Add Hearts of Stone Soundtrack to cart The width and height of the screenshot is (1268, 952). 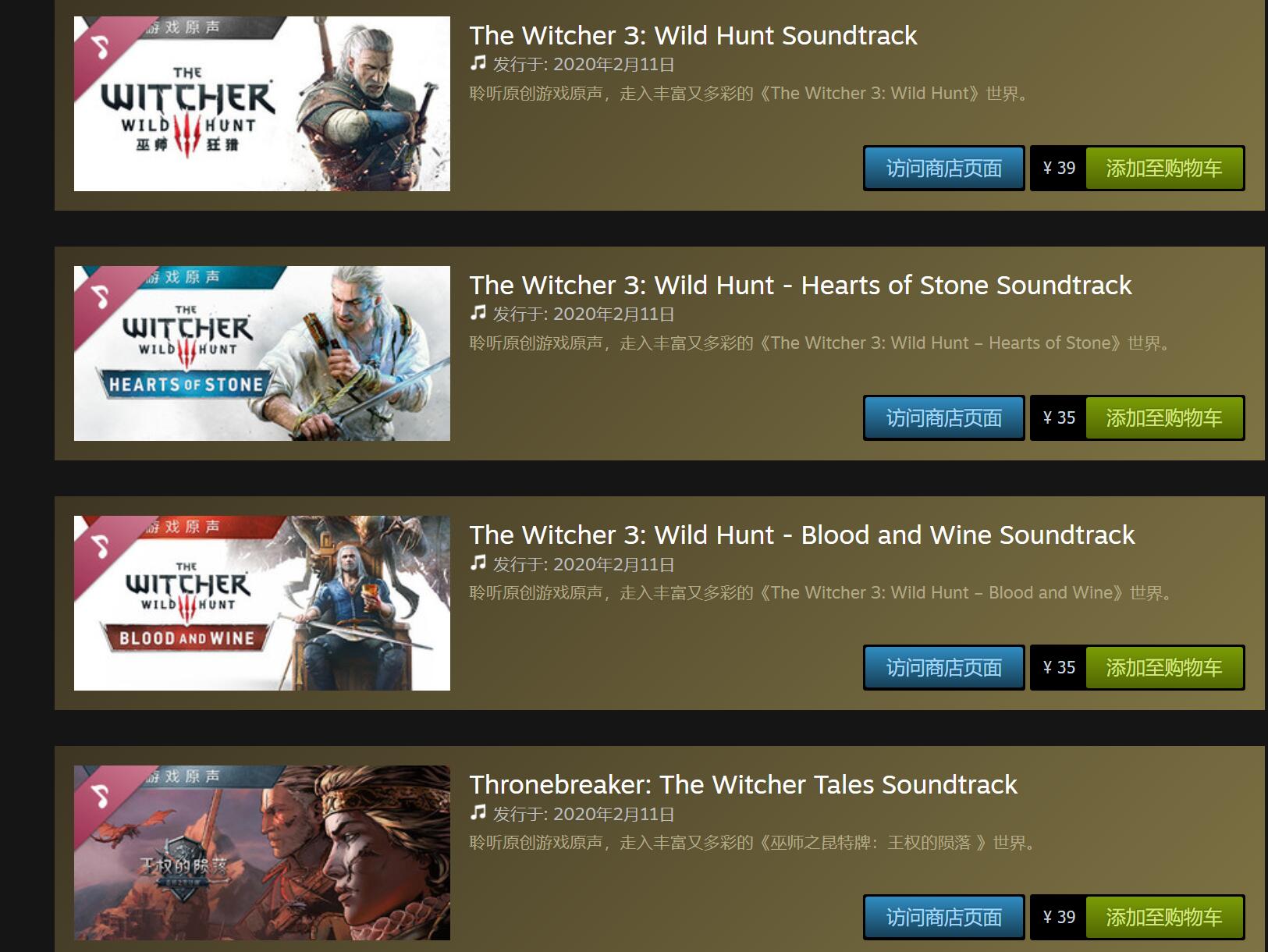1164,417
